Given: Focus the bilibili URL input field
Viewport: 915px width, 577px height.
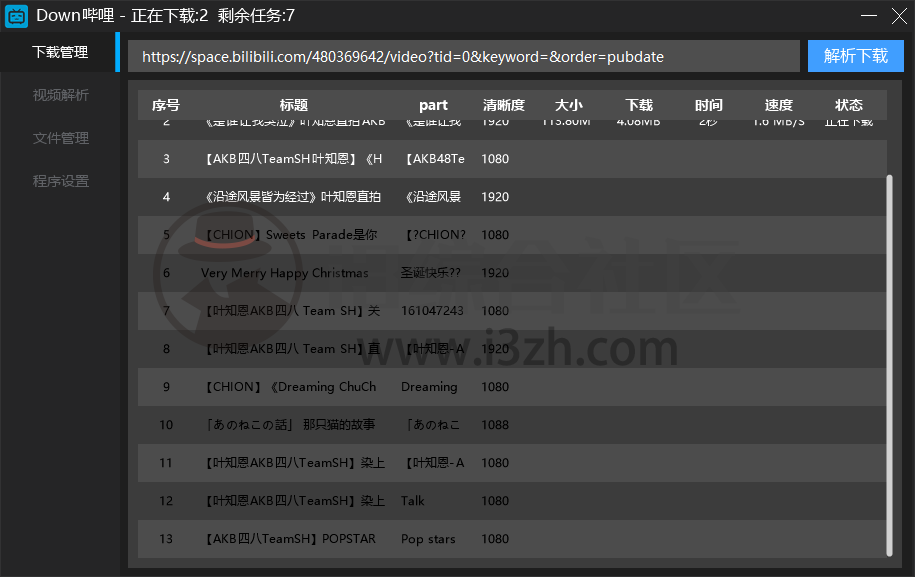Looking at the screenshot, I should click(463, 57).
